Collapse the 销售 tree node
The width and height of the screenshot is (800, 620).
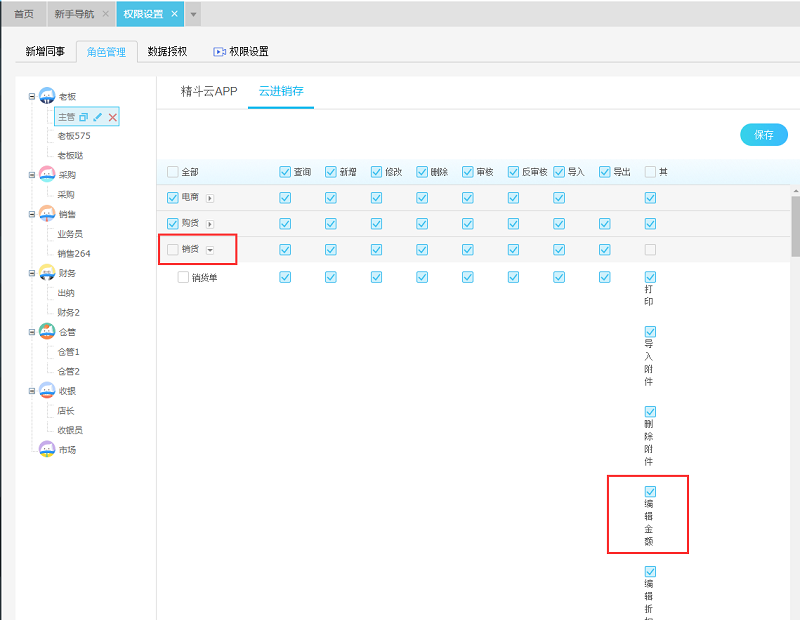32,214
